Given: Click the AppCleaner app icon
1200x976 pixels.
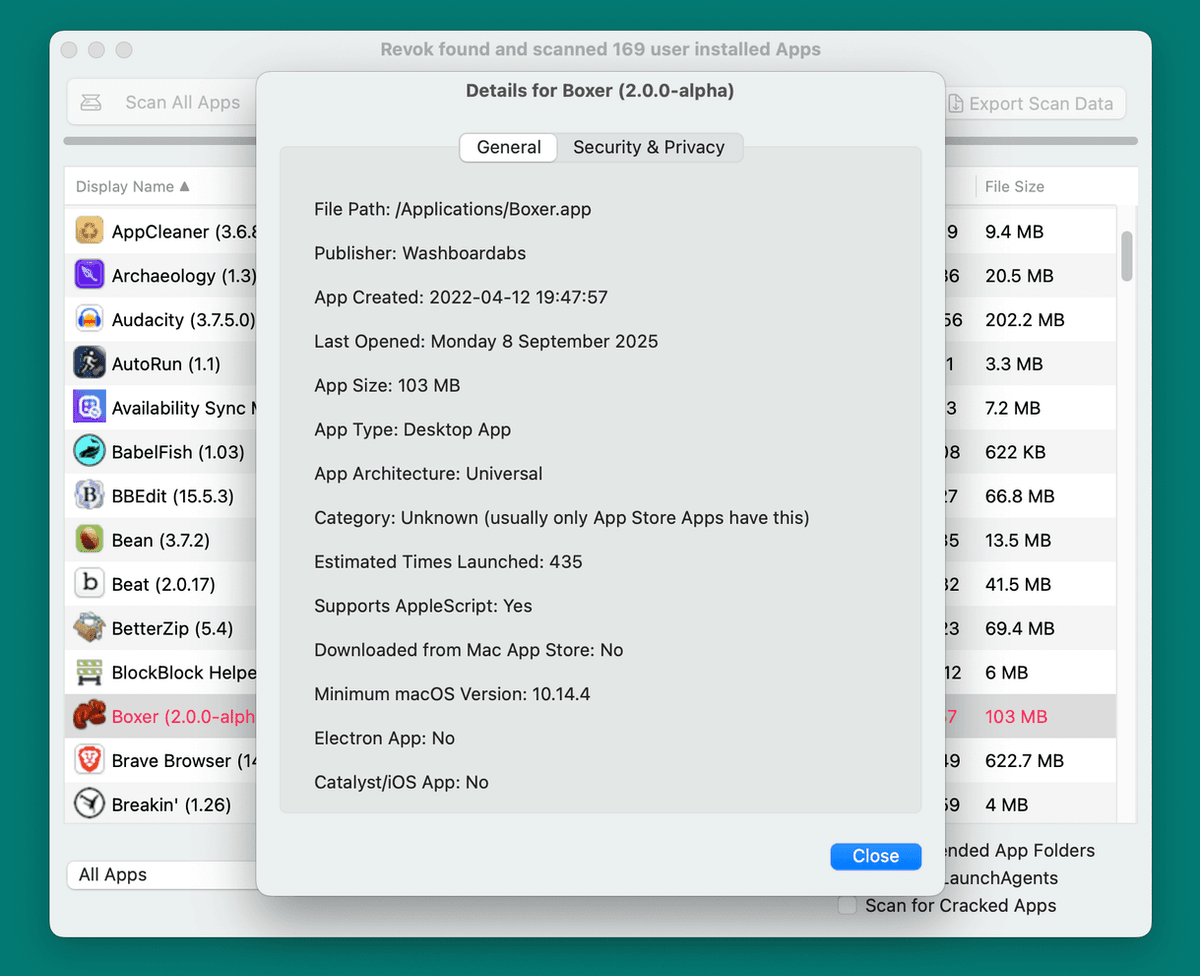Looking at the screenshot, I should [x=90, y=232].
